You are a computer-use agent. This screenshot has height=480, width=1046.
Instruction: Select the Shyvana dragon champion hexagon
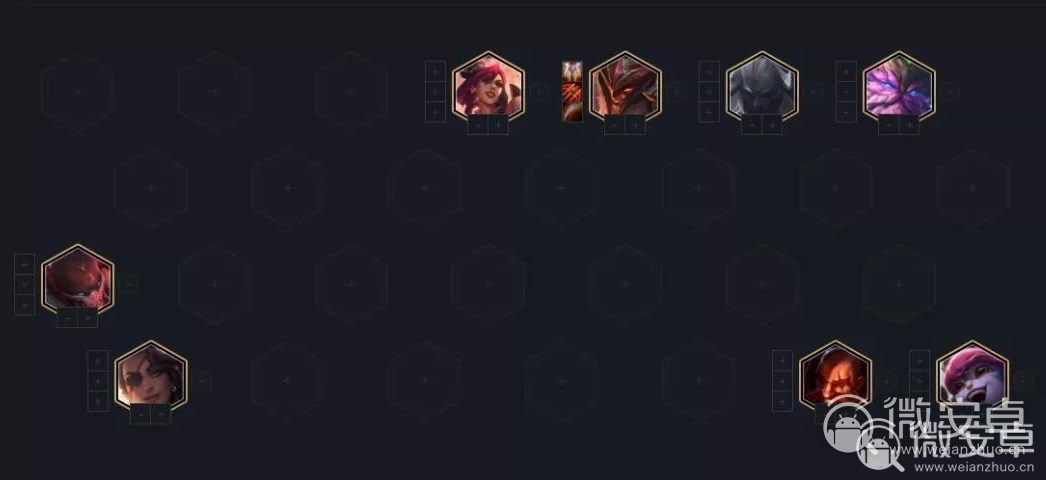pos(625,87)
